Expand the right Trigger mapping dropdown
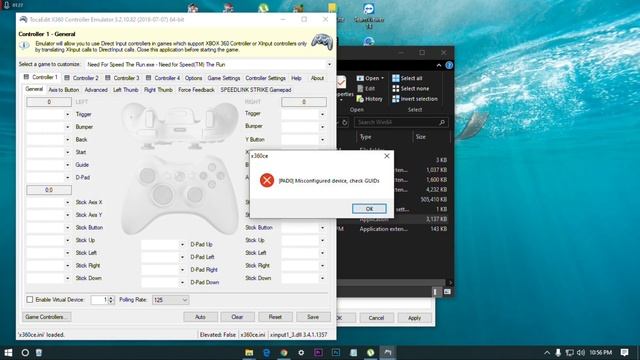Screen dimensions: 640x360 (322, 114)
